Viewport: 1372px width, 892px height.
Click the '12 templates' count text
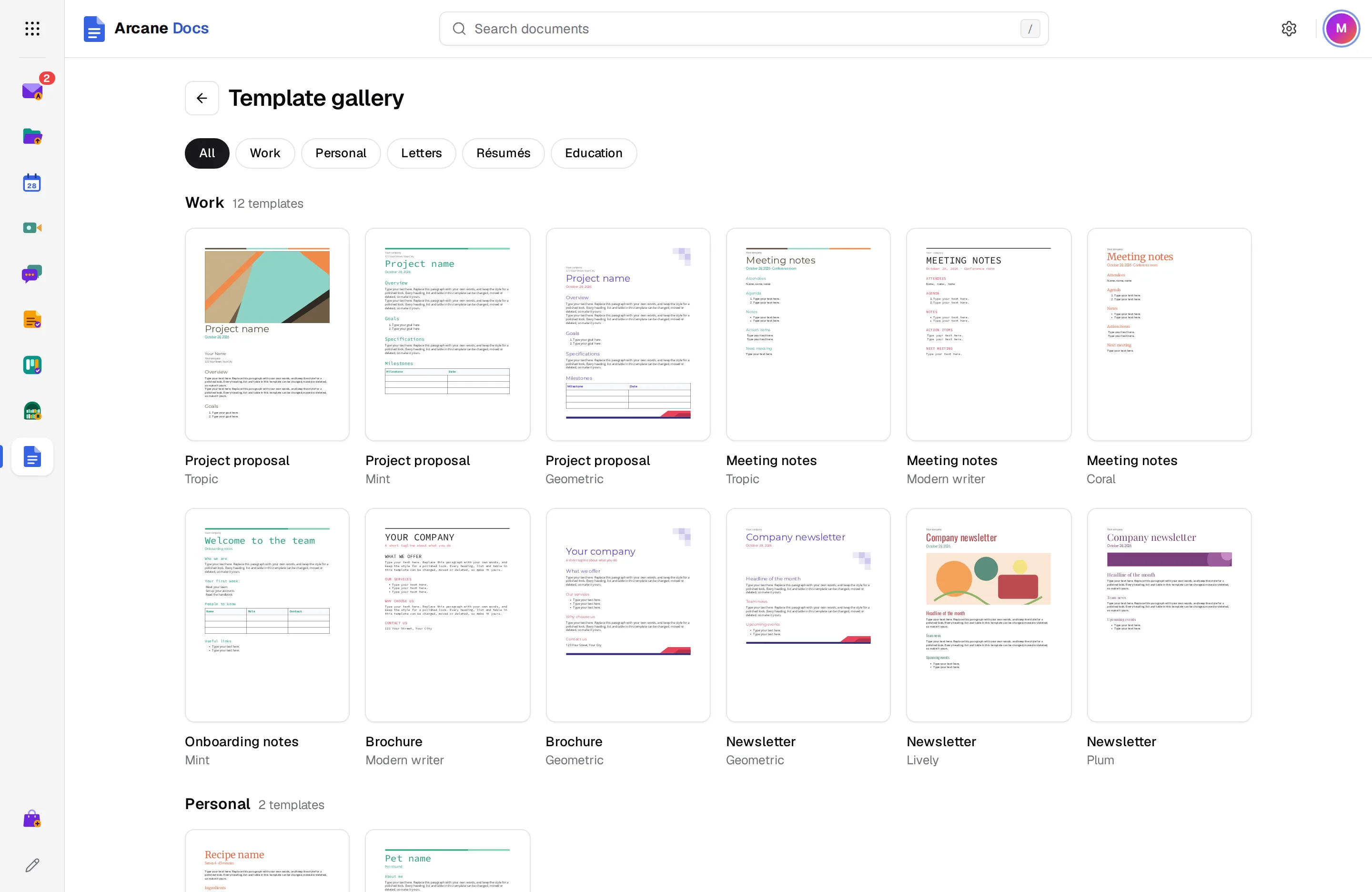267,203
